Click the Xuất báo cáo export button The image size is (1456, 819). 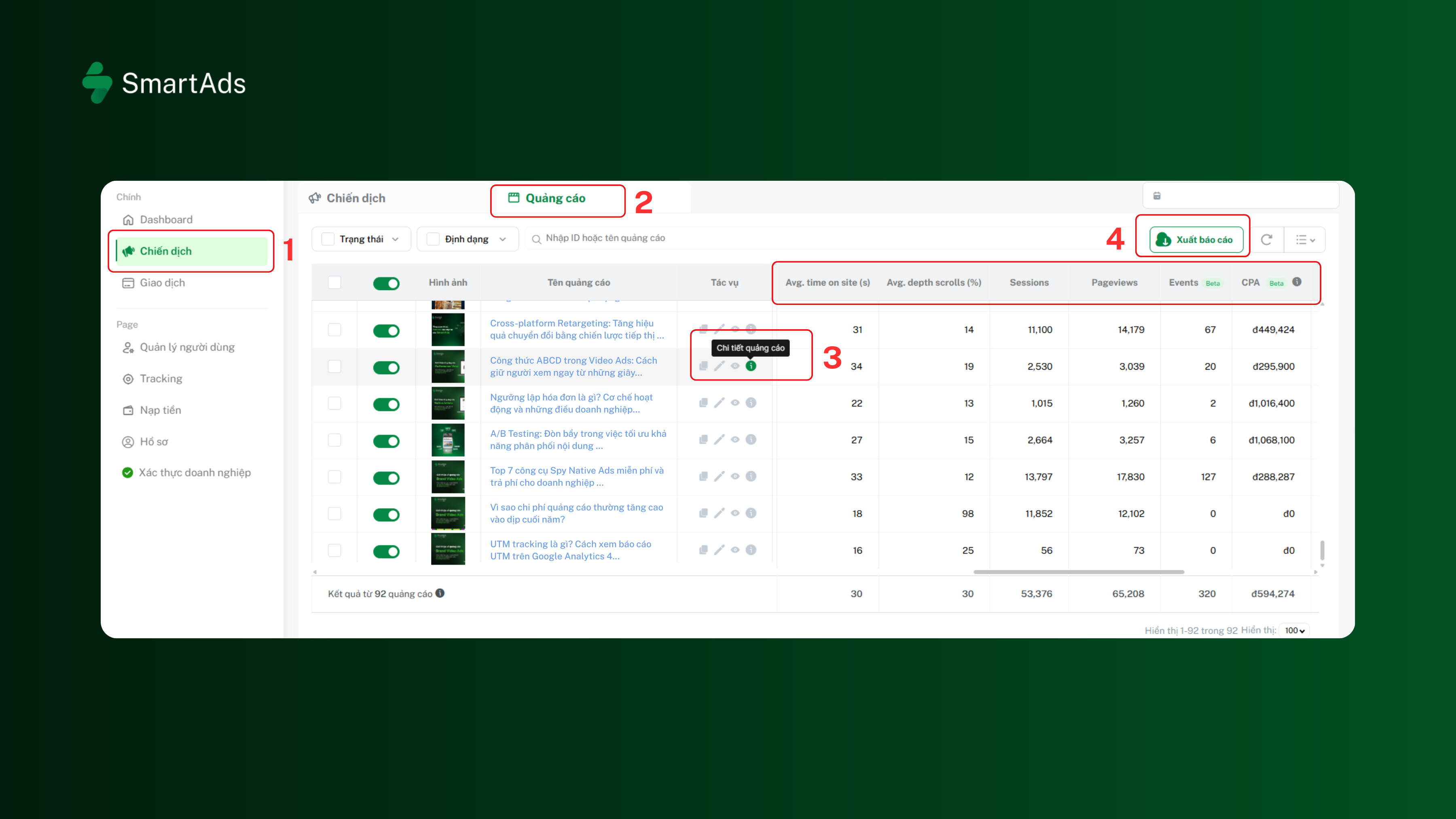pyautogui.click(x=1196, y=240)
